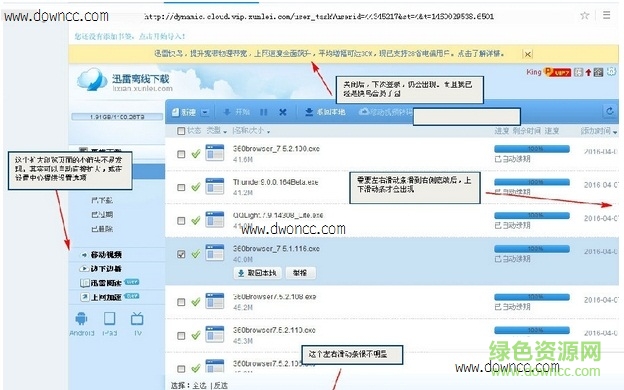Click 100% progress bar of 360Browser7.5.2.108.exe
The height and width of the screenshot is (390, 624).
point(532,297)
